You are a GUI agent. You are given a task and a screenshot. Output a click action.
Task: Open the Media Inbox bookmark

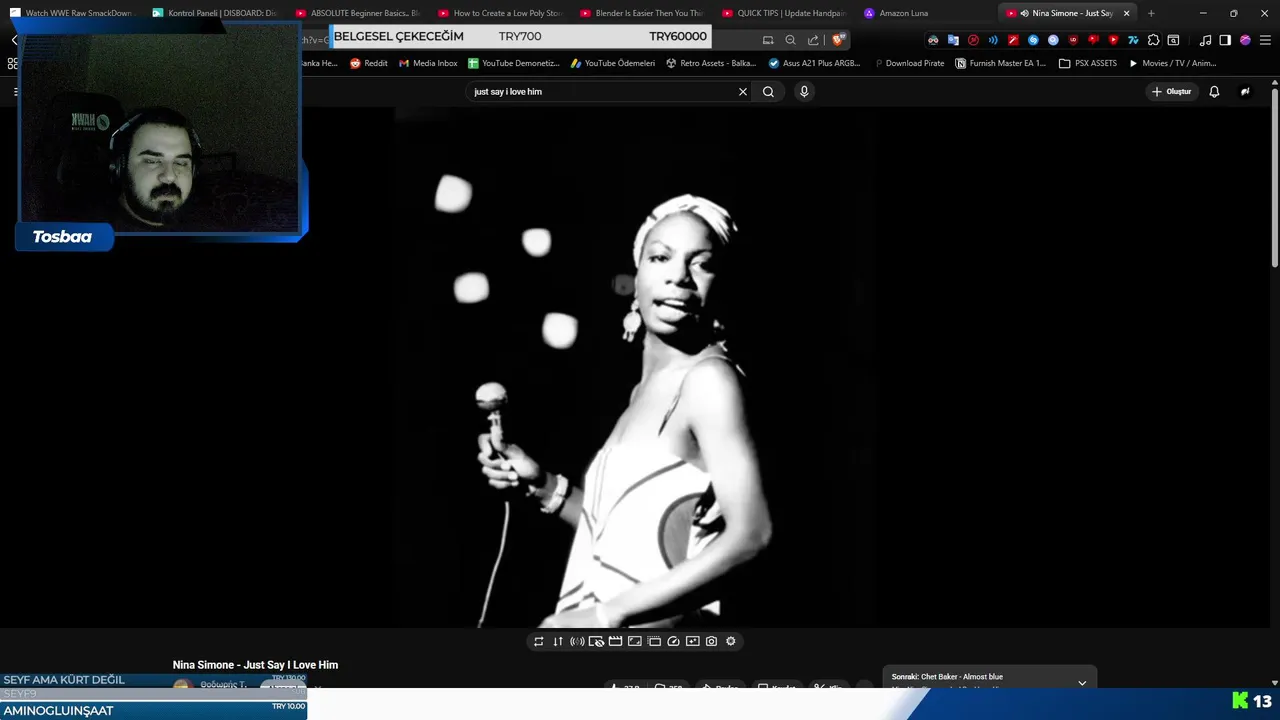428,63
